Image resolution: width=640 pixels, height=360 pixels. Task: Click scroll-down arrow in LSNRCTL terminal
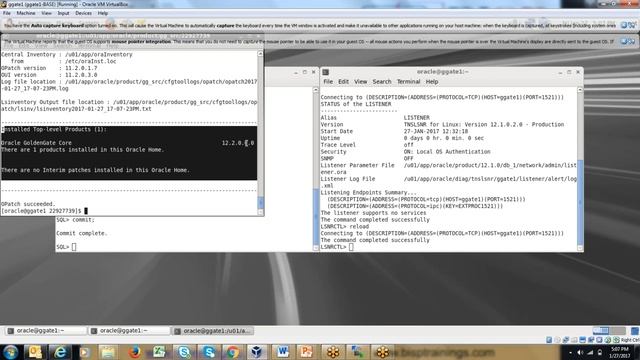(580, 248)
